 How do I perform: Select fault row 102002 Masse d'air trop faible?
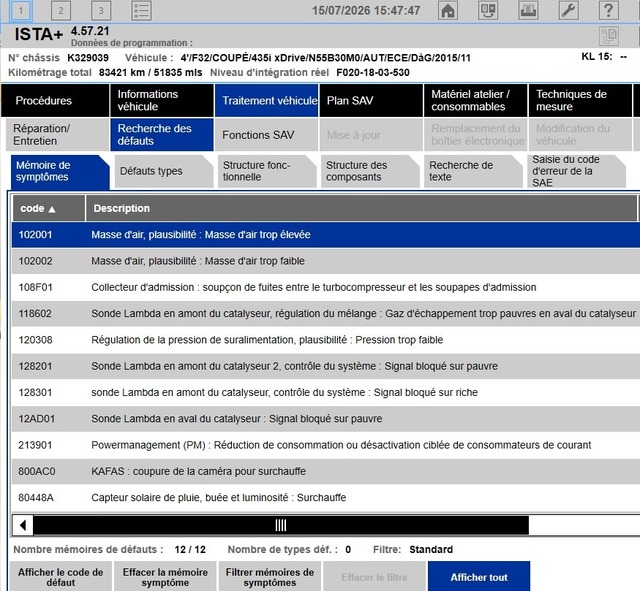(x=326, y=261)
